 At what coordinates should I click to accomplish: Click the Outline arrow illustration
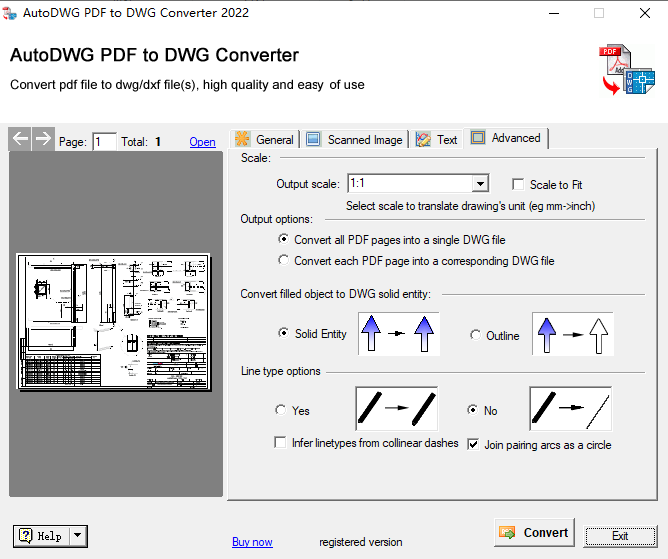click(573, 334)
